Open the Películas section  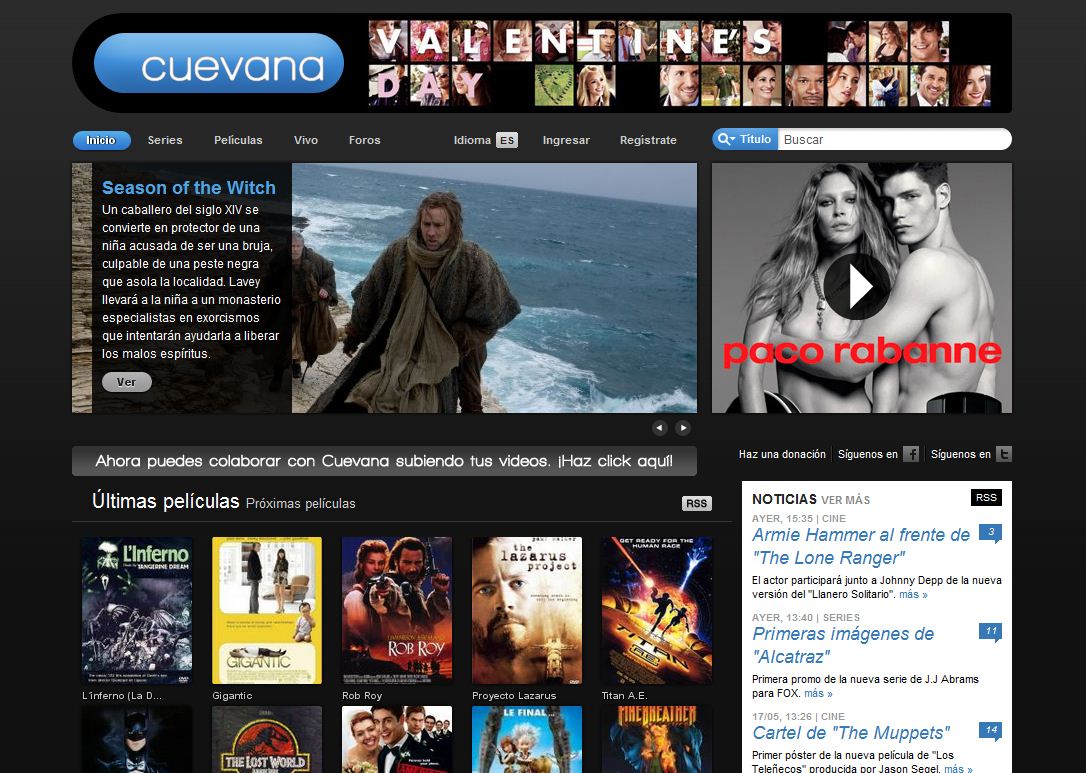pos(238,140)
